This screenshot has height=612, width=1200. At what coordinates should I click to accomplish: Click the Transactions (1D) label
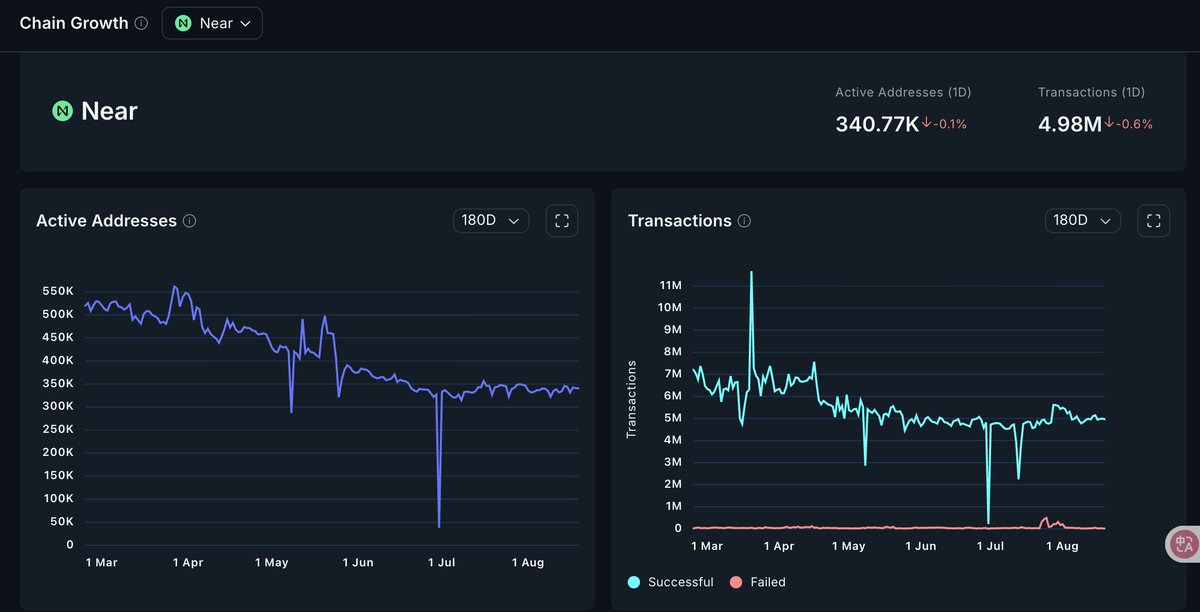coord(1091,92)
